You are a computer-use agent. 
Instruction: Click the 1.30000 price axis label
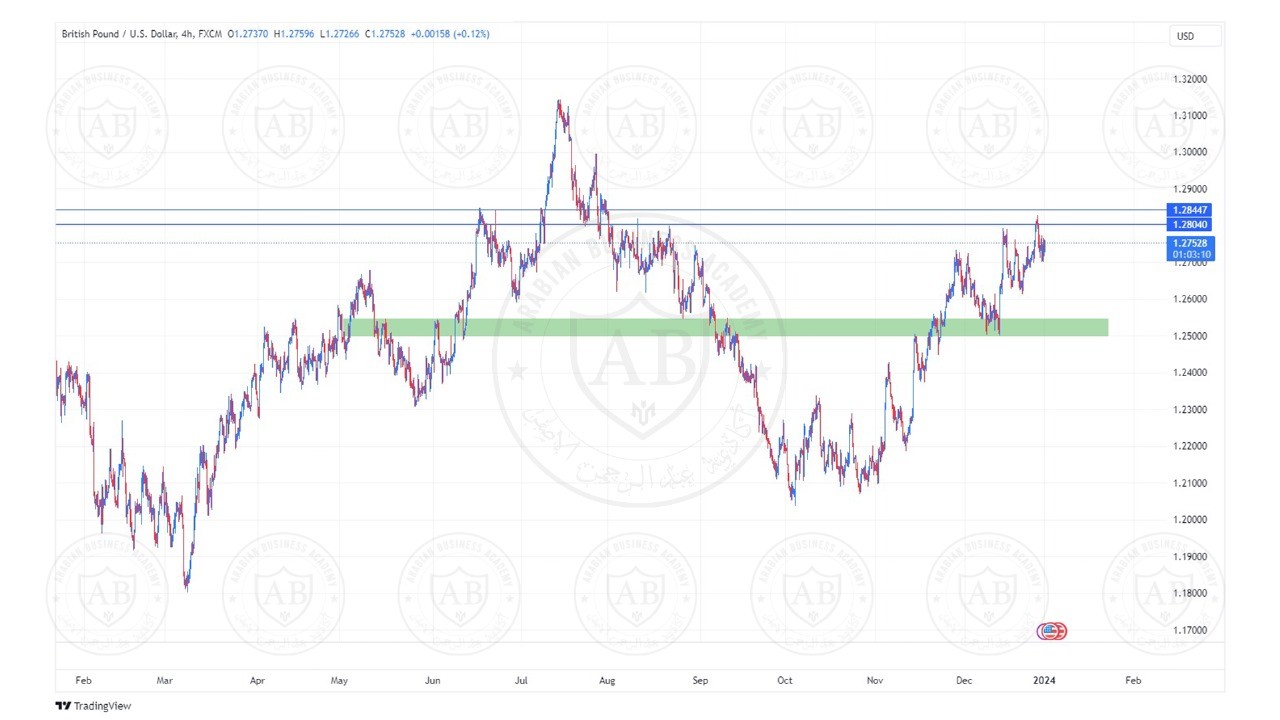tap(1189, 152)
